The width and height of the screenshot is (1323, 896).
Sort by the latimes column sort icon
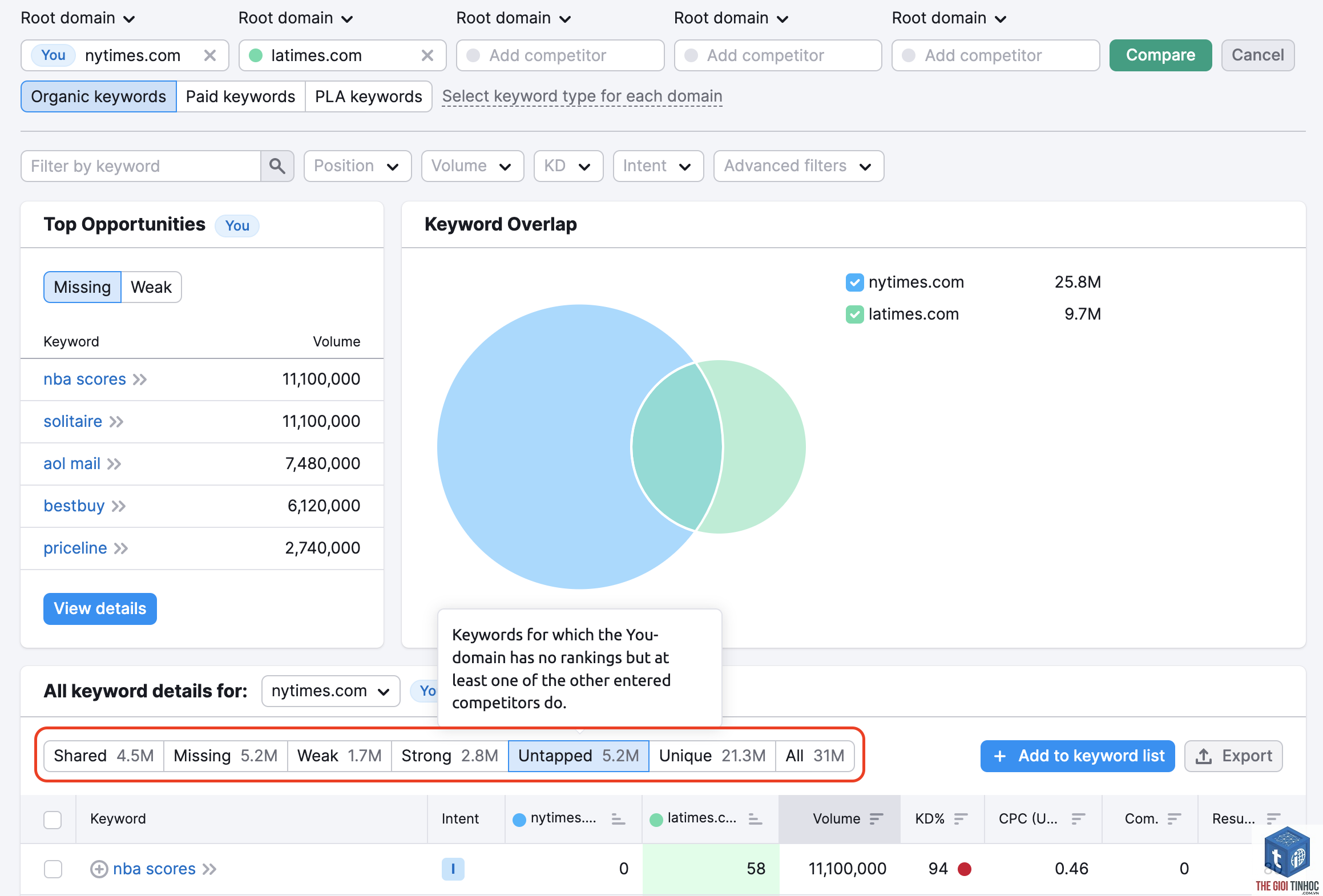755,819
